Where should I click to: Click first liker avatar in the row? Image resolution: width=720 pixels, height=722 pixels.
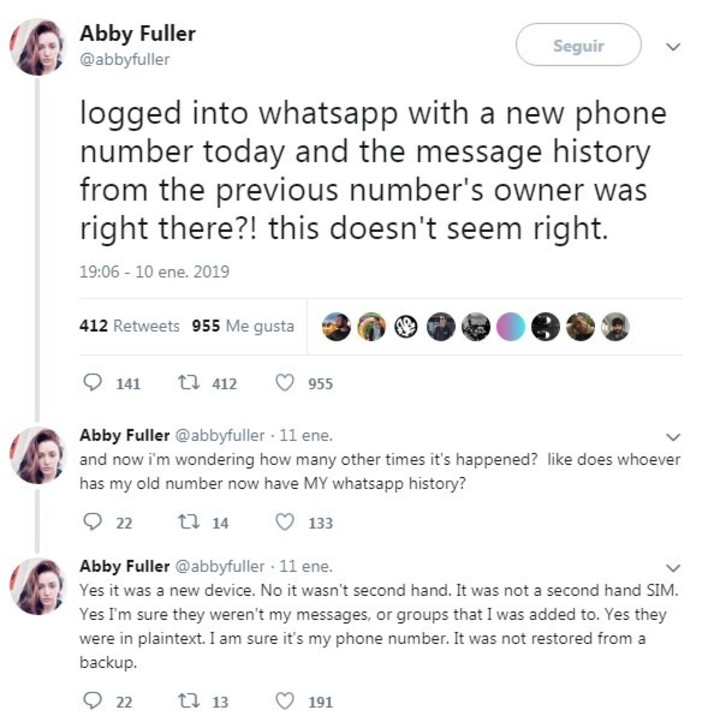[x=336, y=327]
